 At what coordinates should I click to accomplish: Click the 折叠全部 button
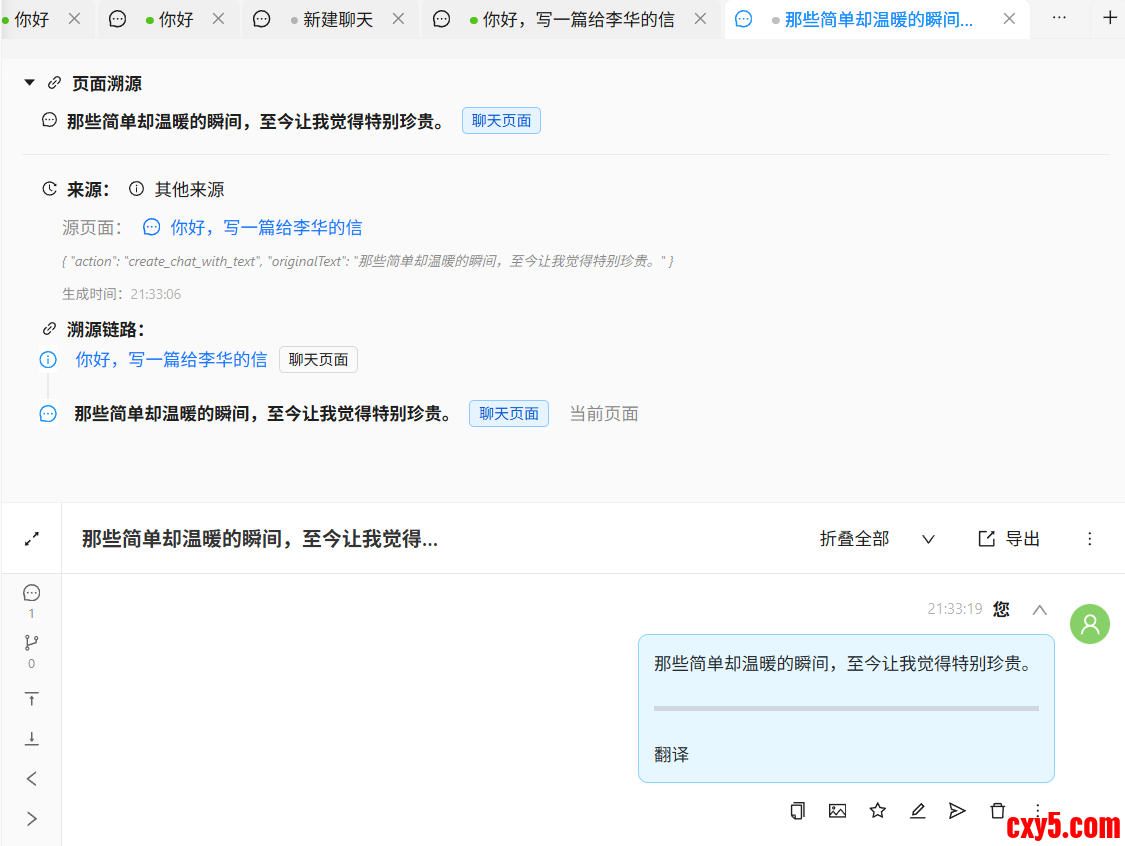854,539
